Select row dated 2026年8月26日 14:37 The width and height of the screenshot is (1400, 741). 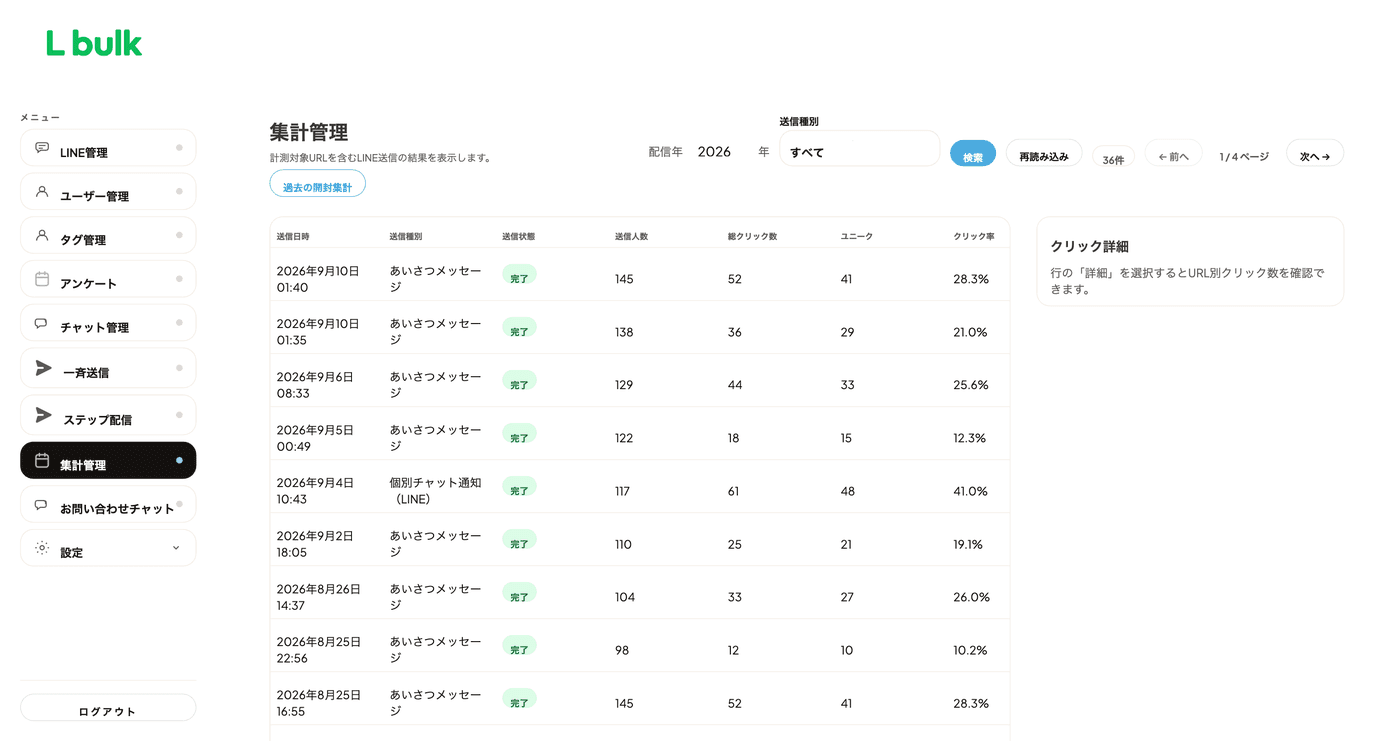point(640,593)
